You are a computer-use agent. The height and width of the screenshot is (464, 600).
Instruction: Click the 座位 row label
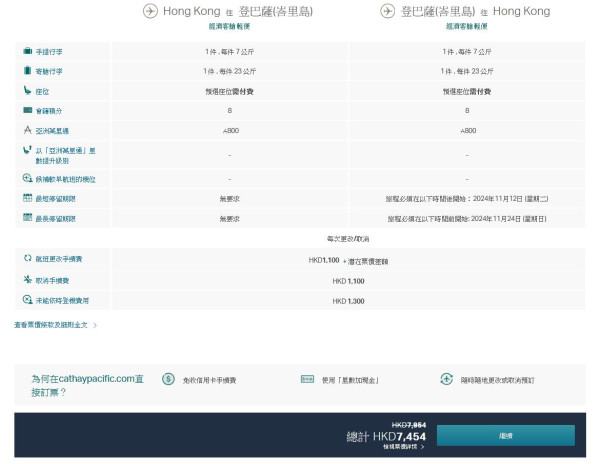(x=42, y=92)
